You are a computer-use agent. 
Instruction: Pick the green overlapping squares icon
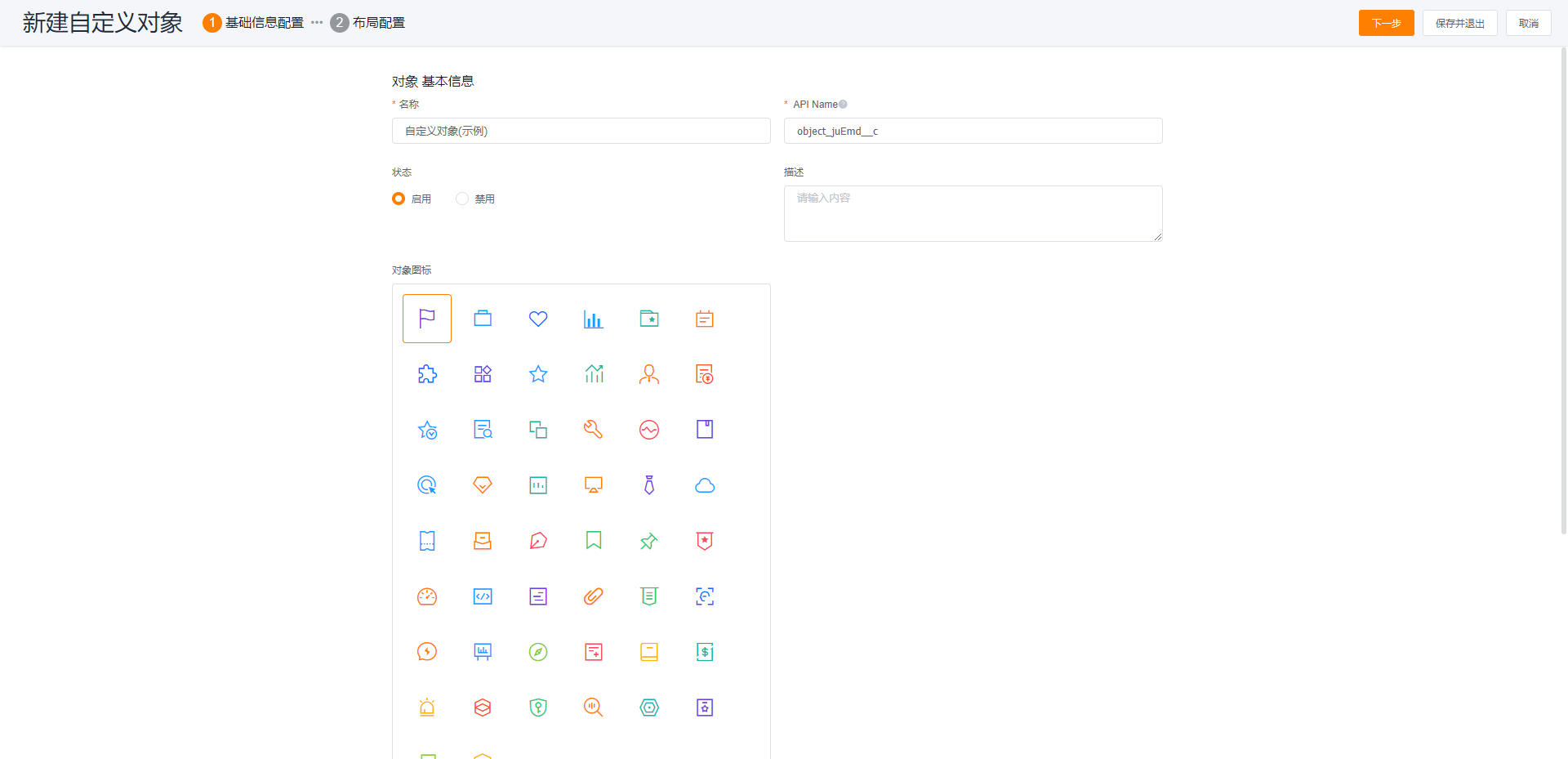pos(538,430)
